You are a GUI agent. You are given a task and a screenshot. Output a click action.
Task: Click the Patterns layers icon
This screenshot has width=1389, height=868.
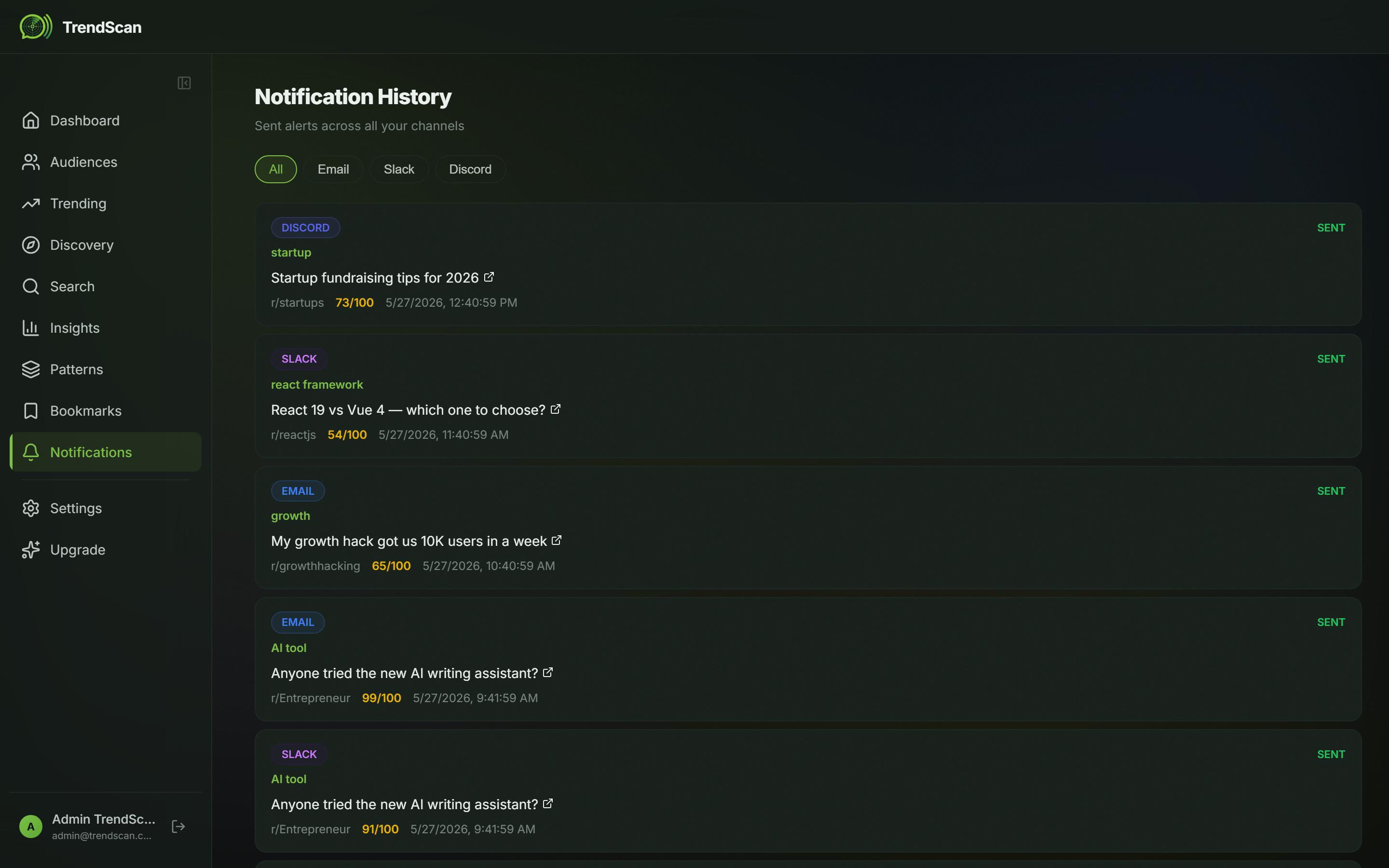click(x=31, y=369)
